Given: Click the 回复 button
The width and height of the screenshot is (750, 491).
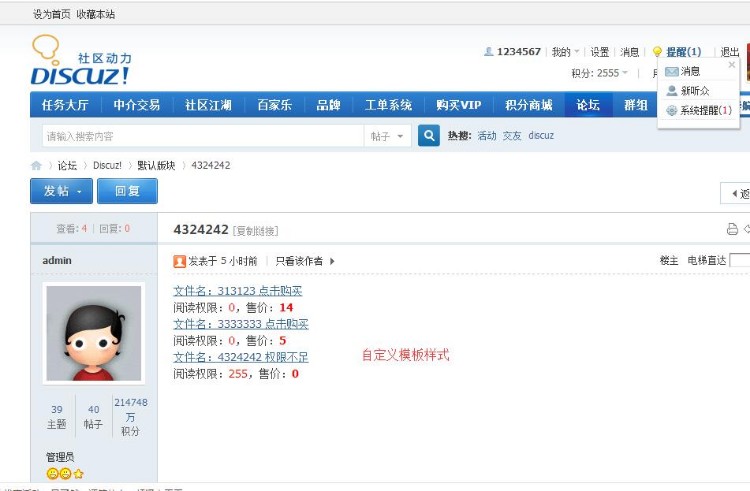Looking at the screenshot, I should (x=127, y=191).
